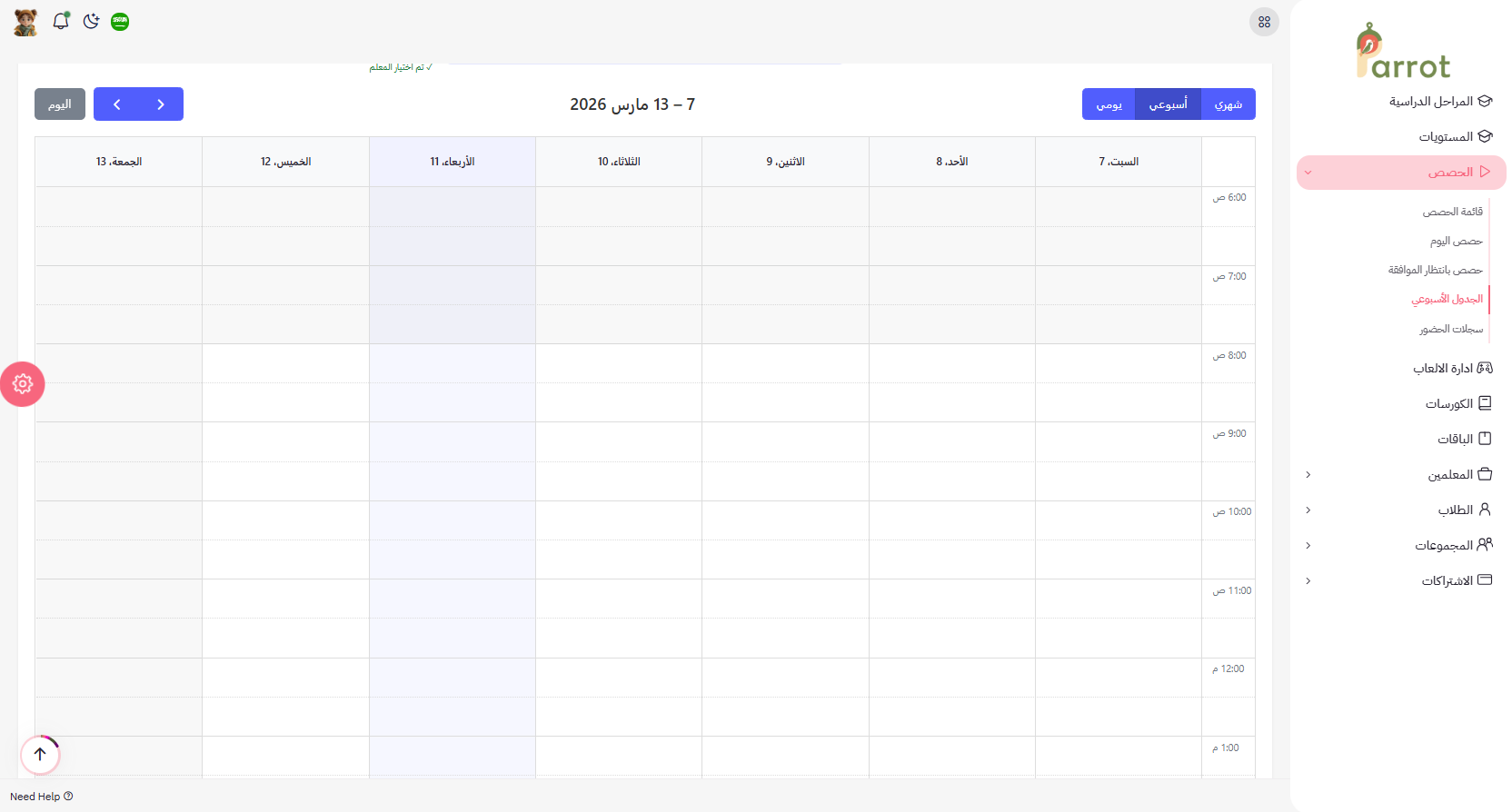Screen dimensions: 1512x812
Task: Click the Parrot logo
Action: [x=1402, y=53]
